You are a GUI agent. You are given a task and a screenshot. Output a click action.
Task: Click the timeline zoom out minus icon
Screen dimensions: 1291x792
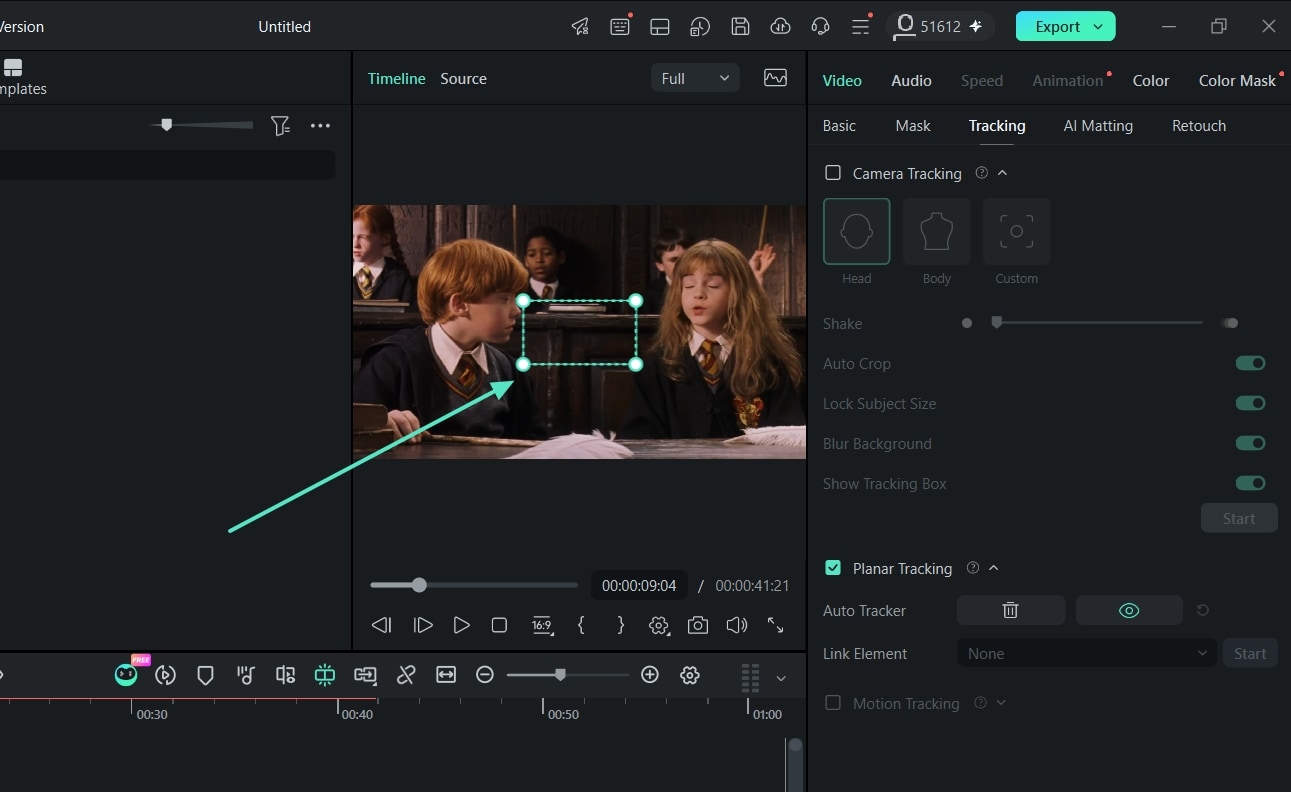[x=485, y=675]
